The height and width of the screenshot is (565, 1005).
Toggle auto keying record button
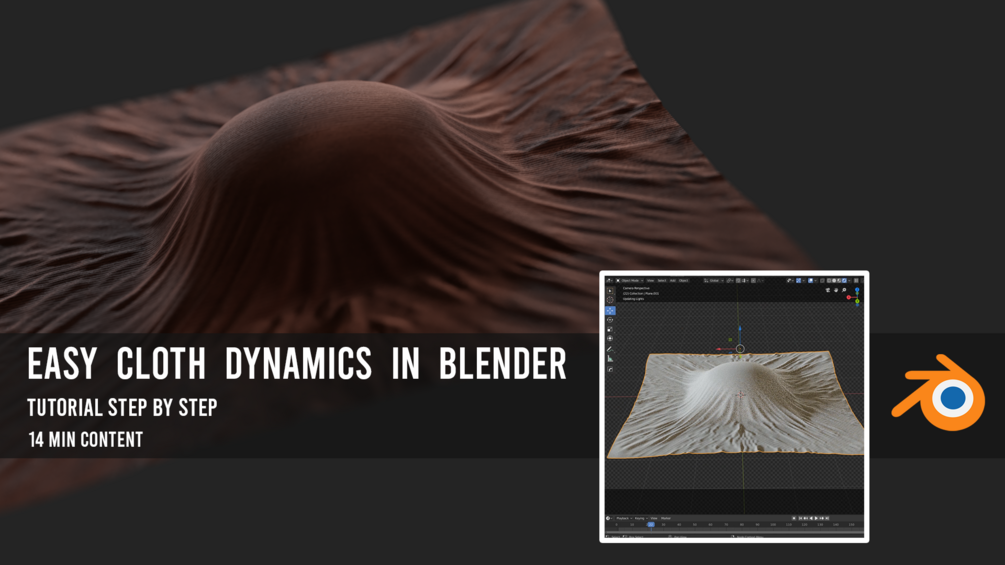click(x=794, y=518)
